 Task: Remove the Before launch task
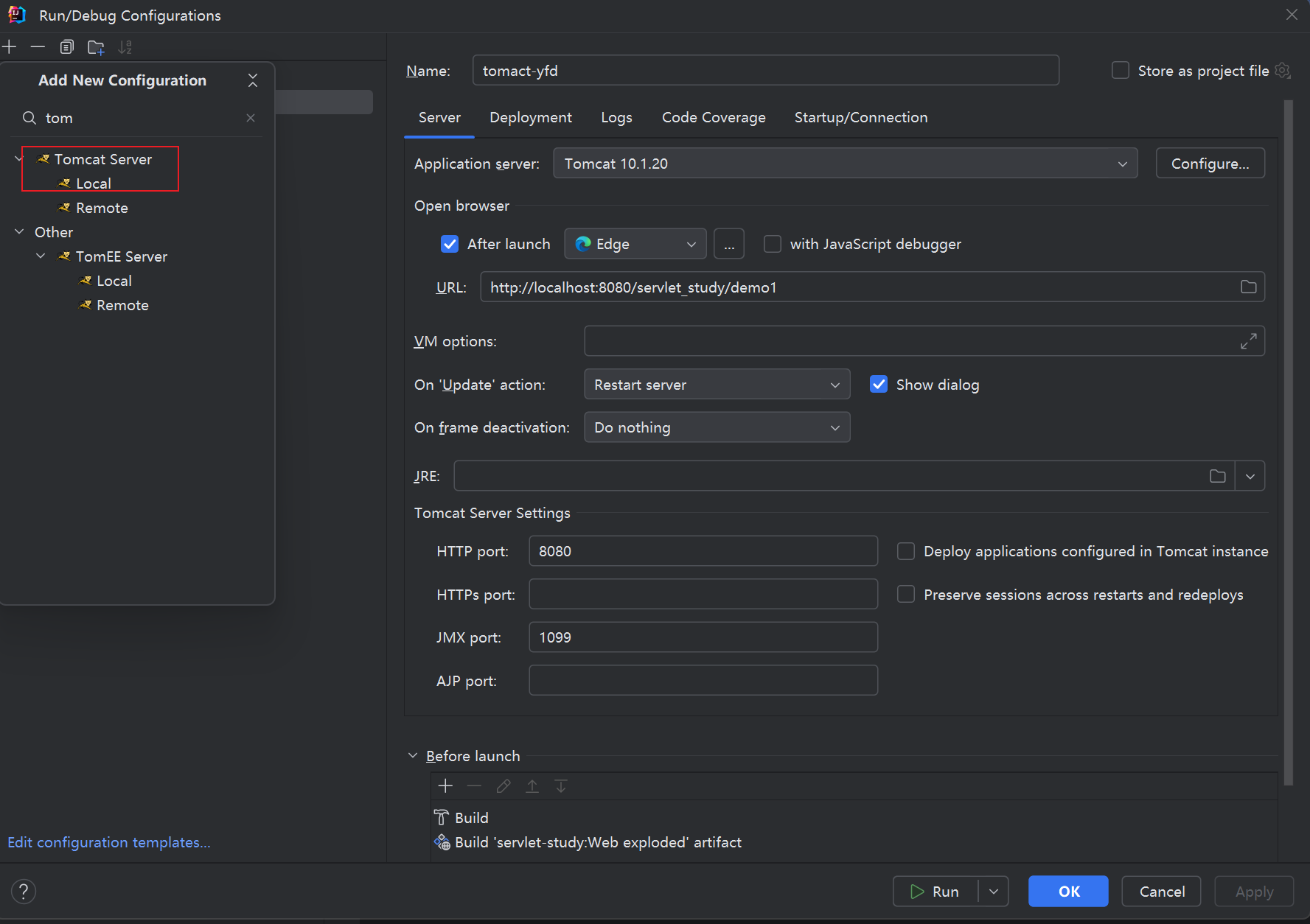click(x=474, y=786)
